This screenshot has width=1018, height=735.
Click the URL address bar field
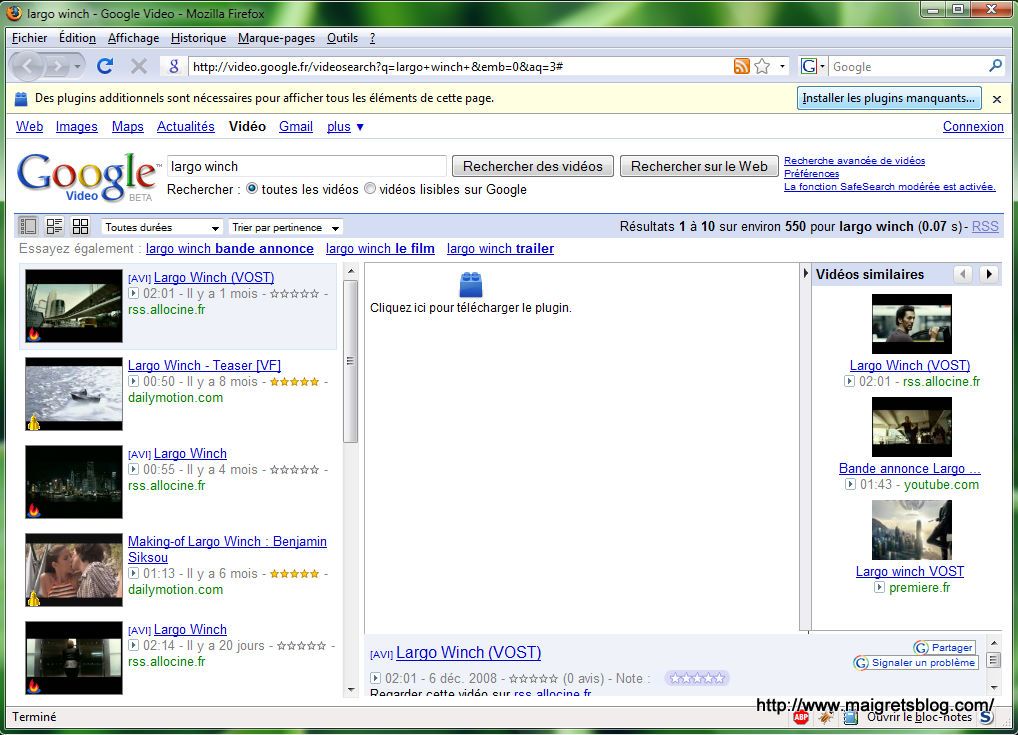click(460, 66)
